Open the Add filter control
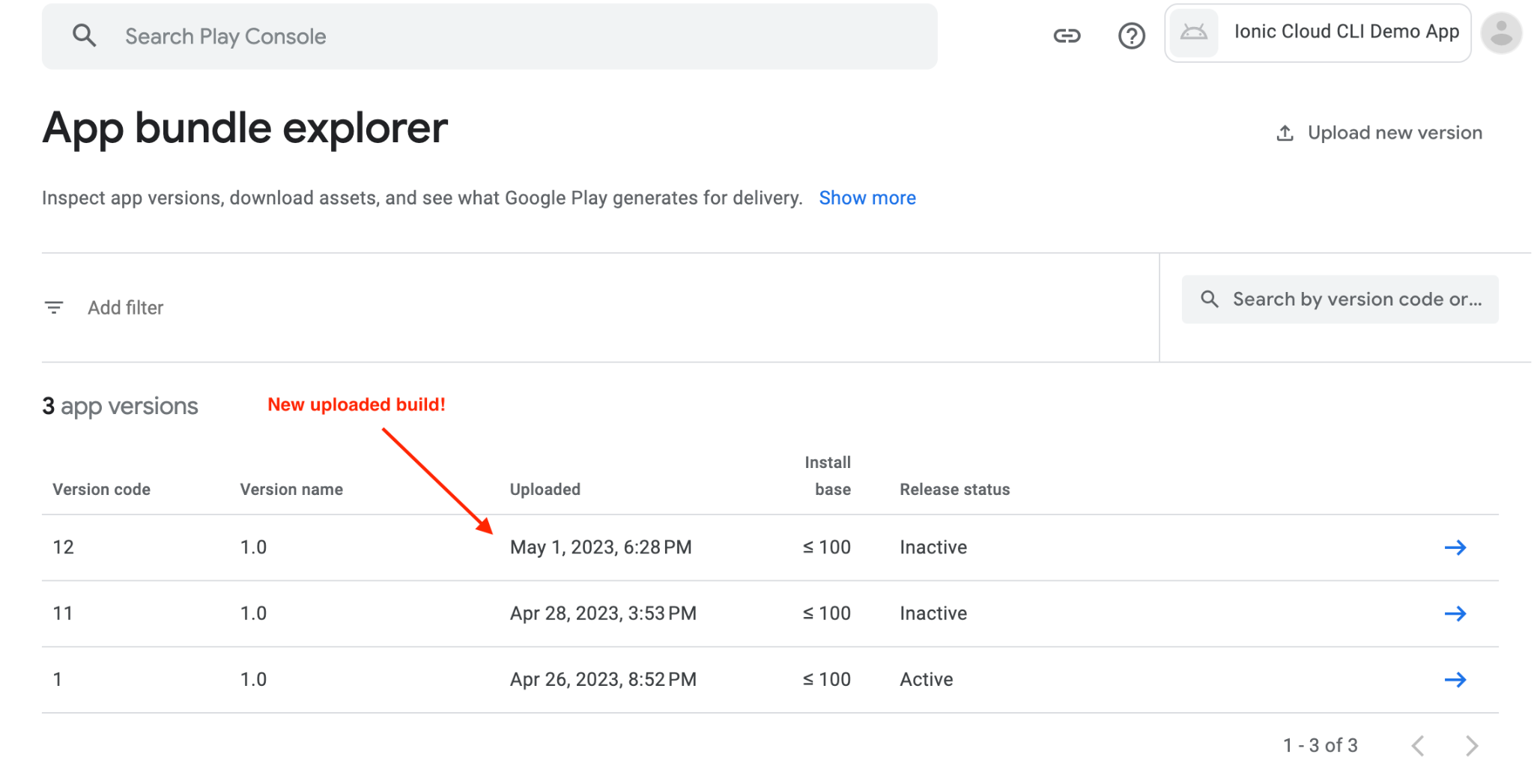Screen dimensions: 1534x784 [125, 307]
